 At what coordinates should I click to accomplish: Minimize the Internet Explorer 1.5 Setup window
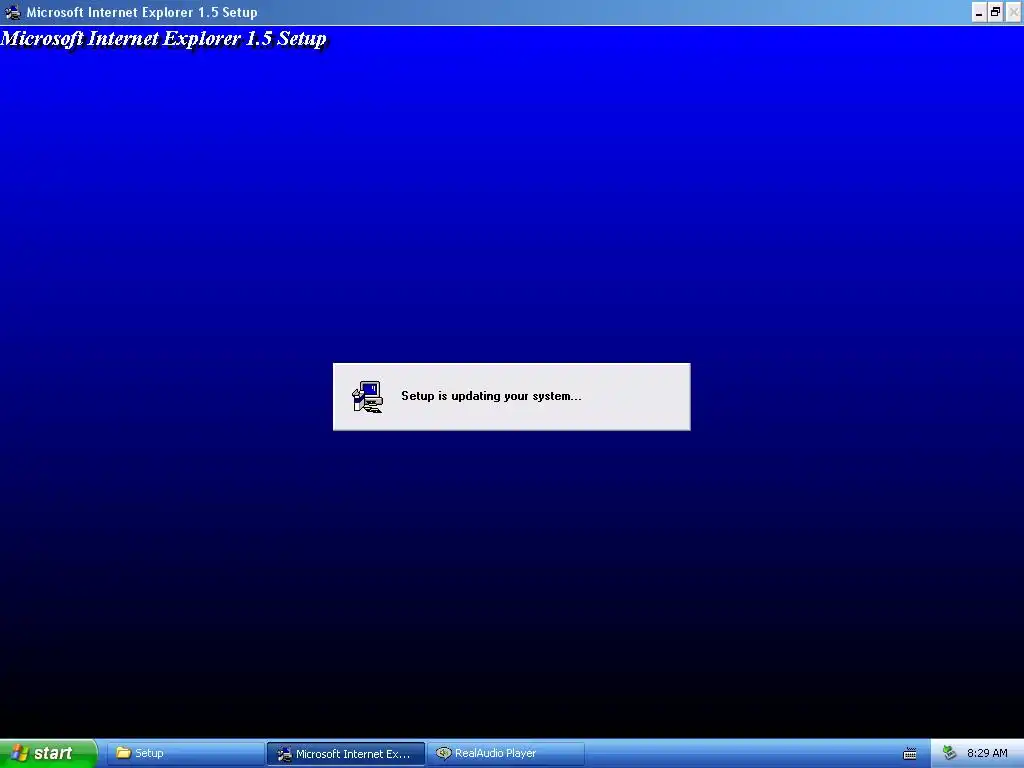tap(979, 12)
